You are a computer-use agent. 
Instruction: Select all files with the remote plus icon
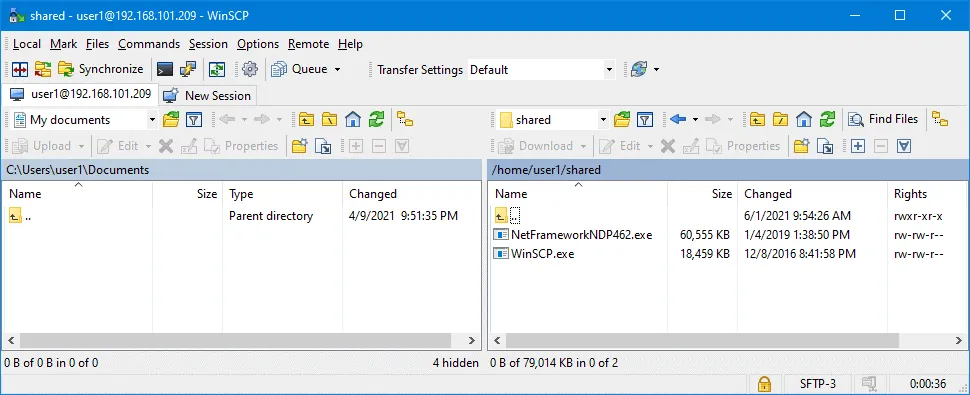coord(857,147)
